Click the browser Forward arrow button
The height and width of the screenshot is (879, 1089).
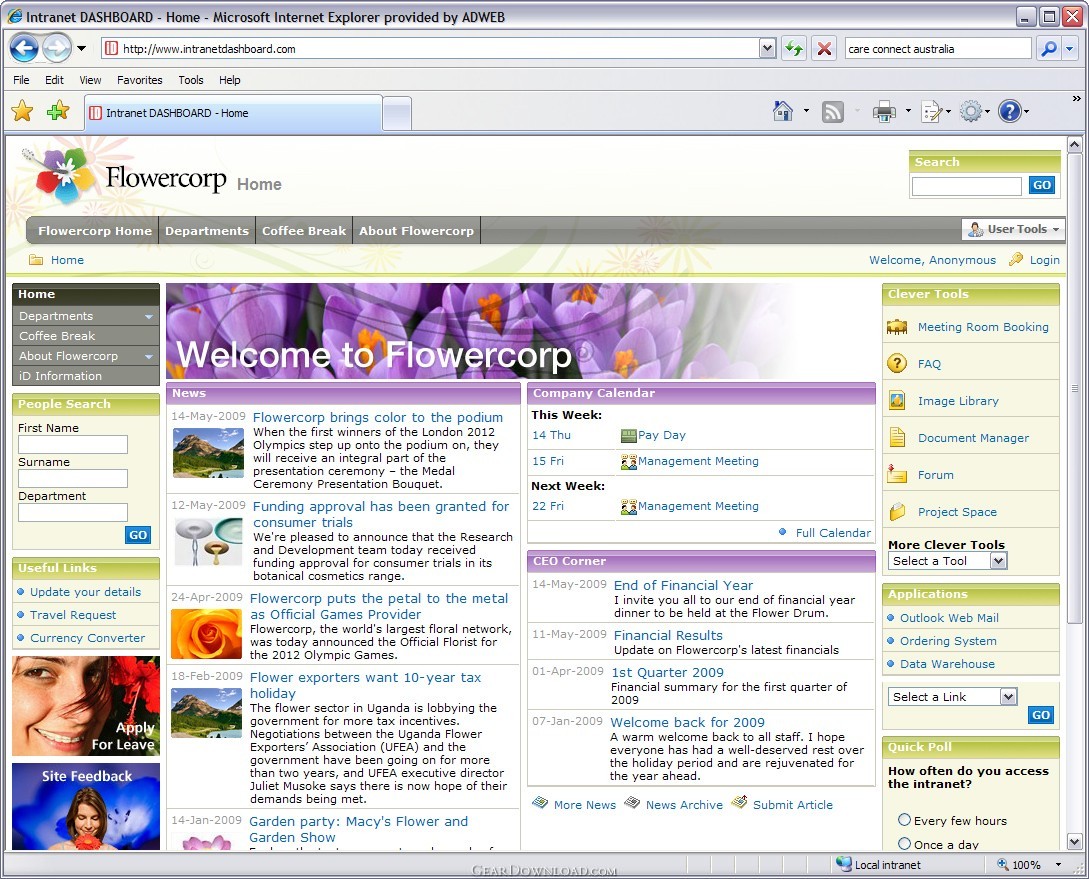(57, 49)
